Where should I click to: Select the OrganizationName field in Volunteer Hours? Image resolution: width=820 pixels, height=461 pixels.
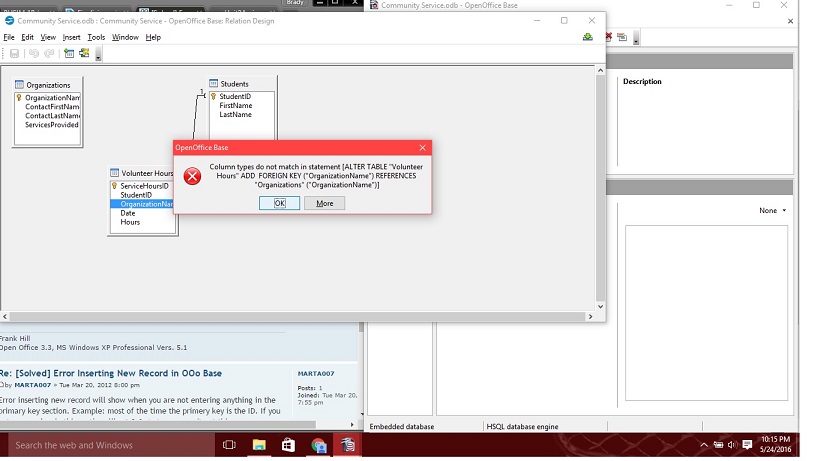142,204
